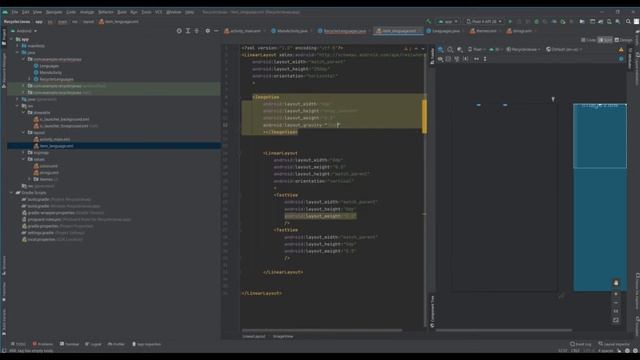Open project panel settings gear
This screenshot has height=360, width=640.
(207, 31)
